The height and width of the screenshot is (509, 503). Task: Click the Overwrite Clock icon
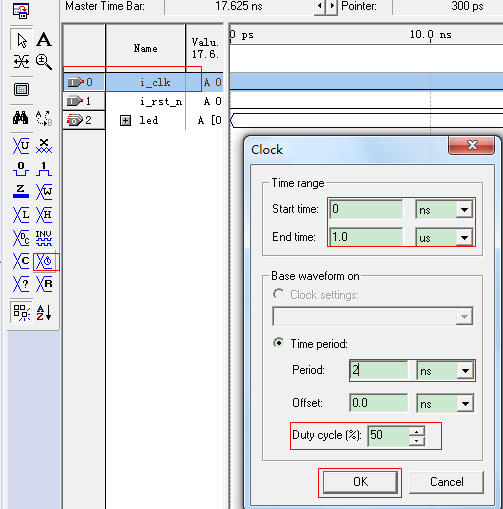click(x=45, y=261)
